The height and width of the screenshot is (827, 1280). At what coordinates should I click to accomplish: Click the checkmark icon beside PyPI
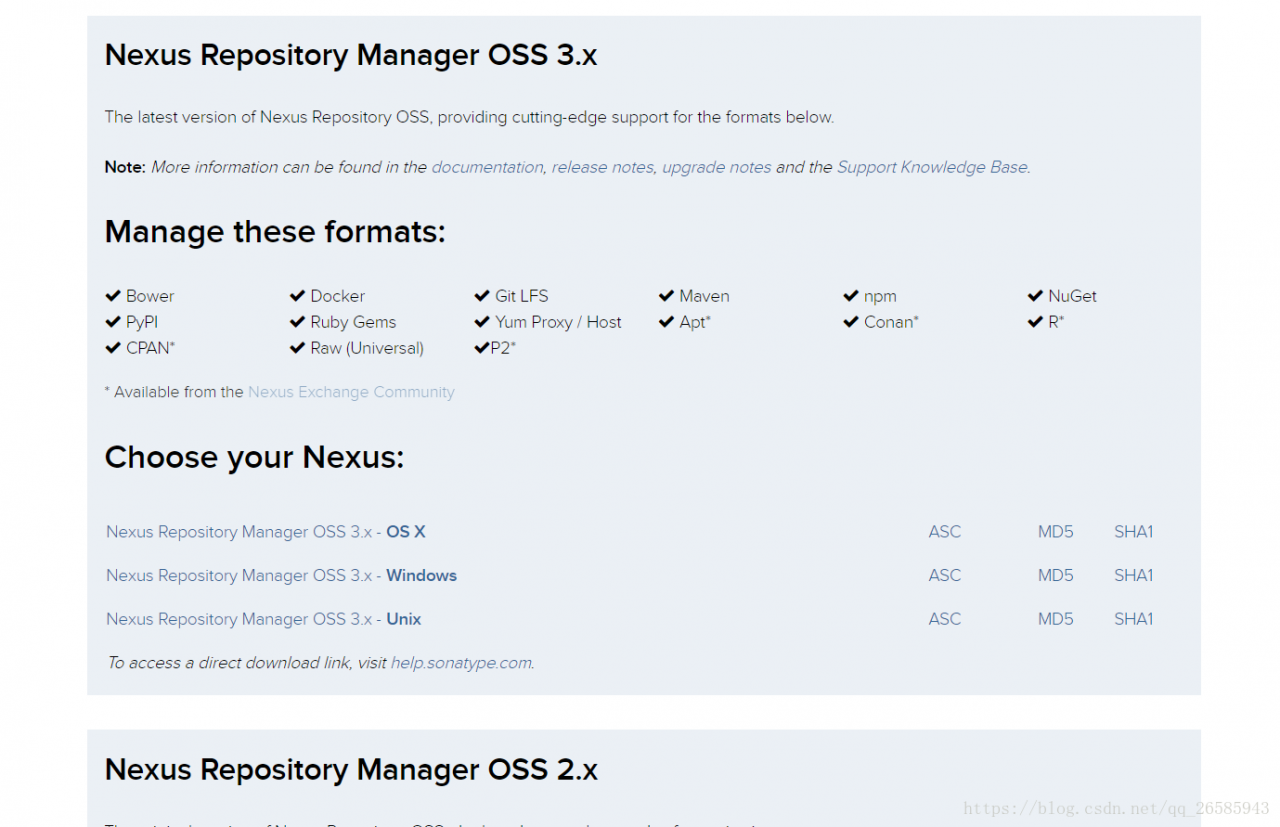tap(113, 322)
